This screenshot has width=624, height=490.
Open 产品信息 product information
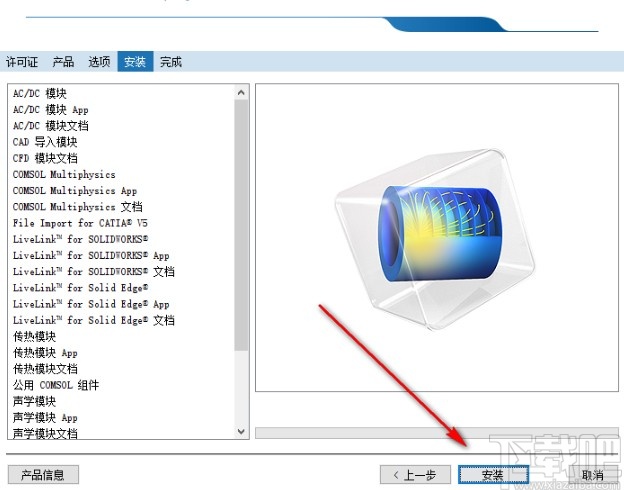[x=43, y=474]
